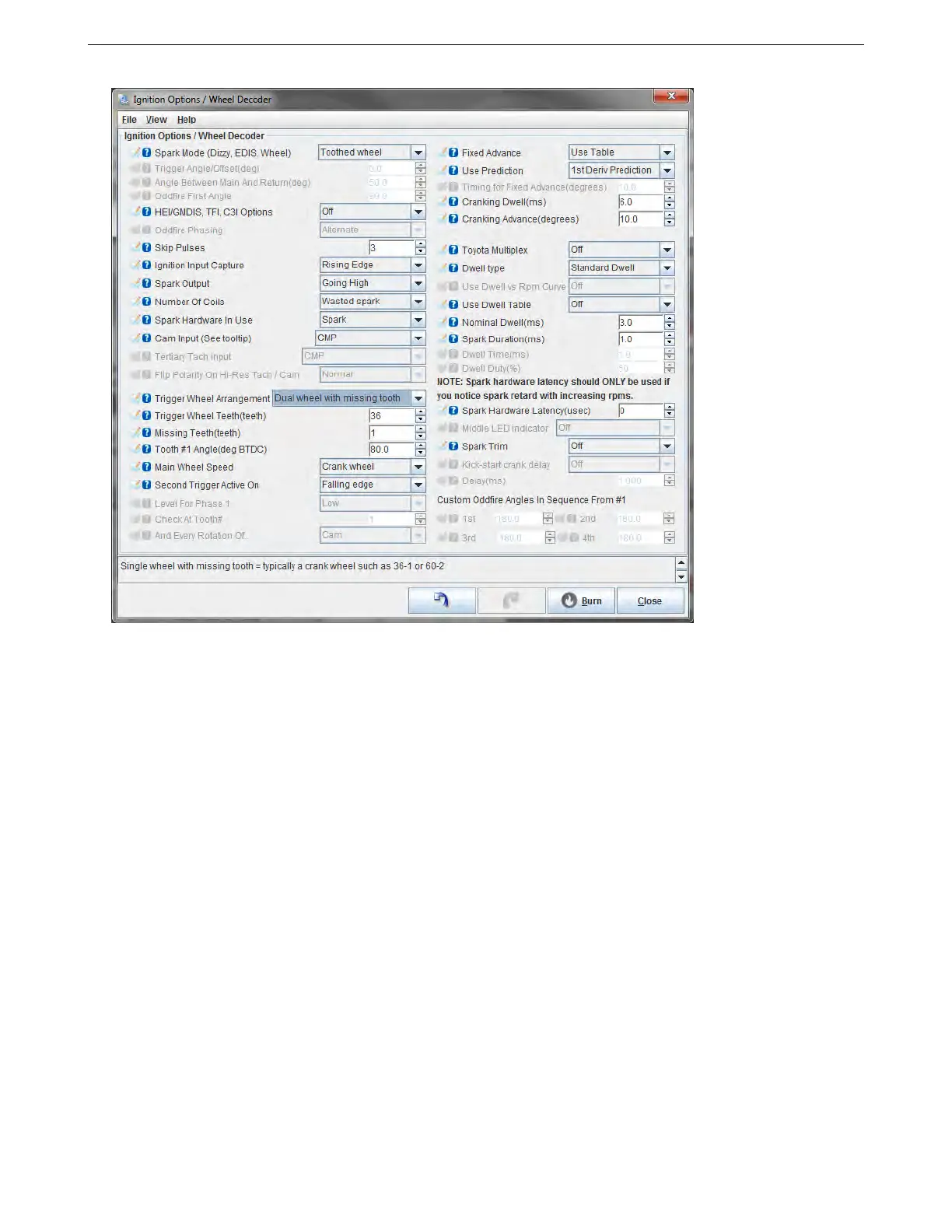Click help icon for Cranking Advance
Viewport: 952px width, 1232px height.
coord(453,219)
